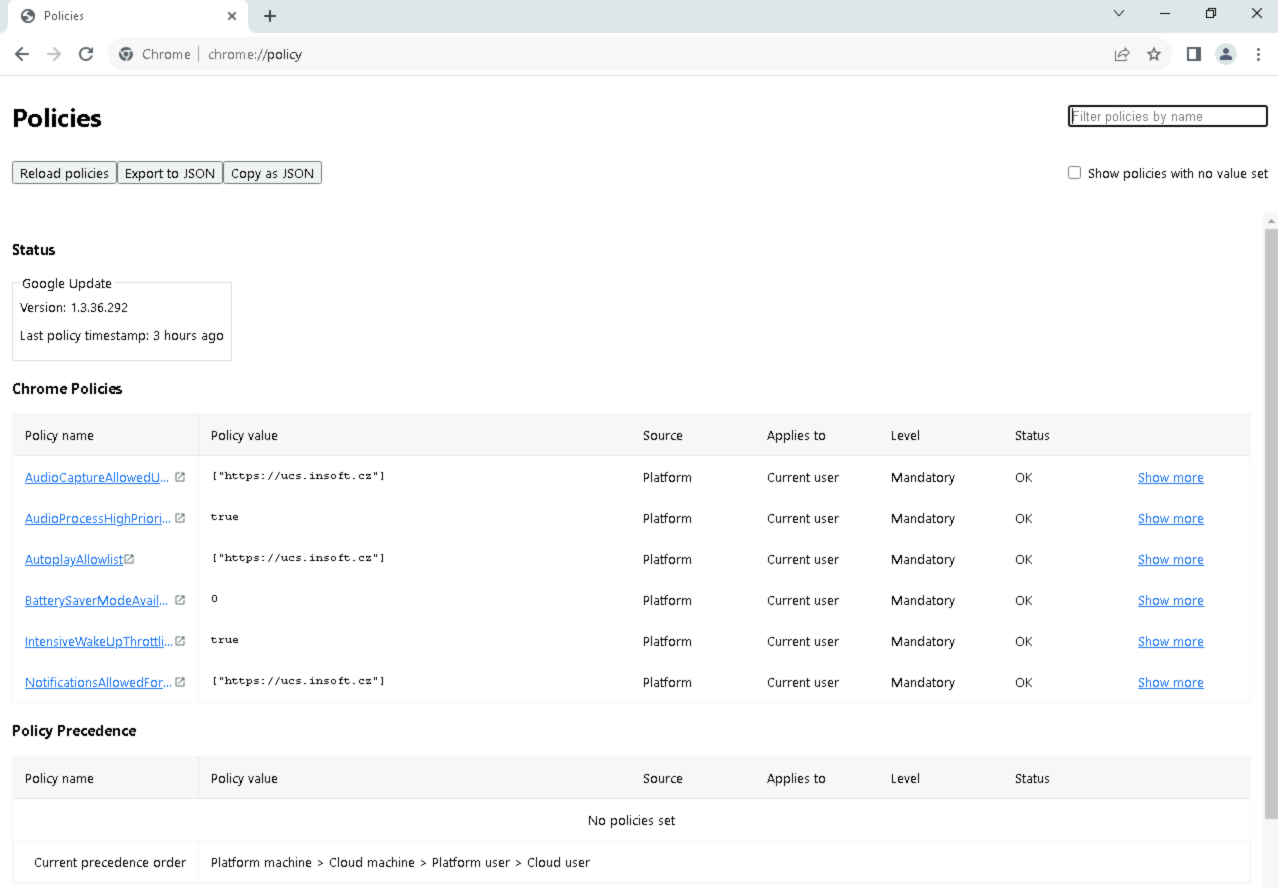This screenshot has width=1278, height=888.
Task: Click the Current precedence order label
Action: point(110,863)
